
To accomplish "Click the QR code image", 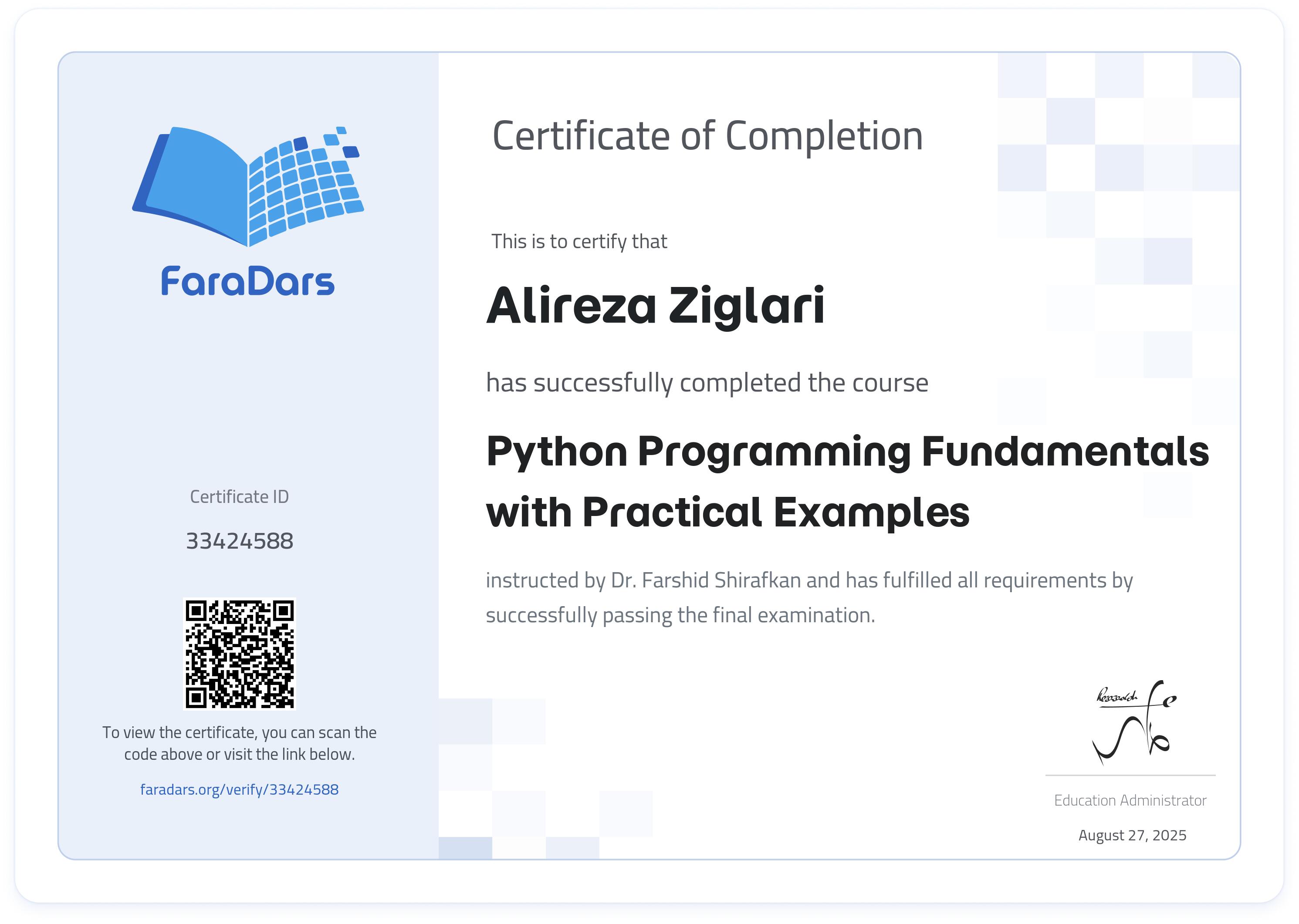I will (x=240, y=654).
